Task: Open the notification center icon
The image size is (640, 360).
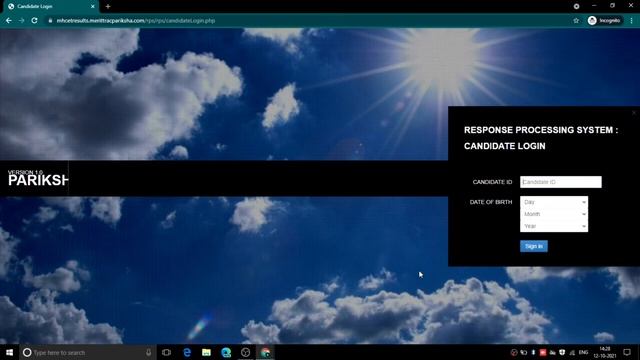Action: [627, 352]
